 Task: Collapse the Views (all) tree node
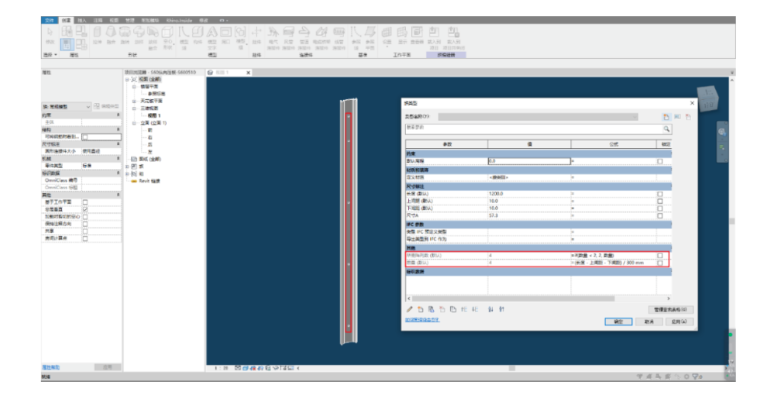(x=128, y=79)
